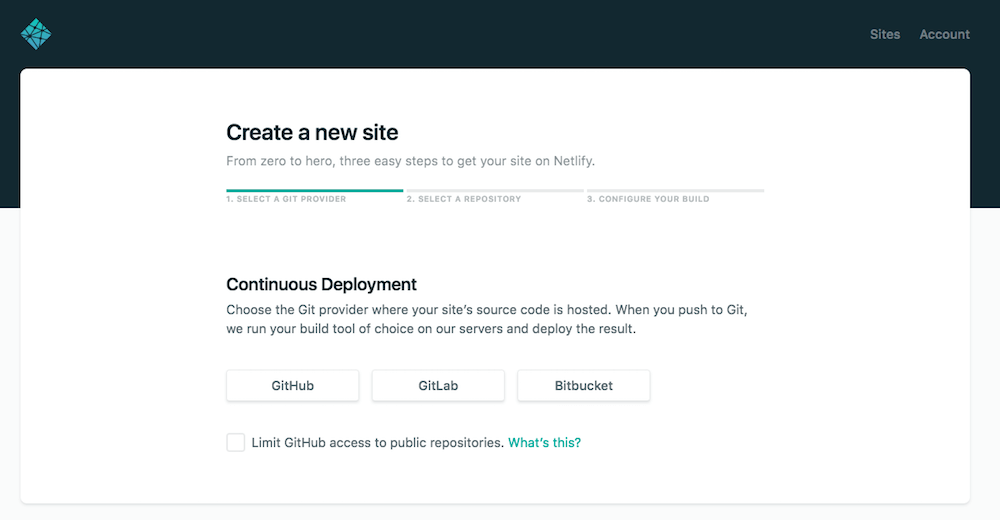
Task: Click the paragraph describing Git provider choice
Action: click(486, 319)
